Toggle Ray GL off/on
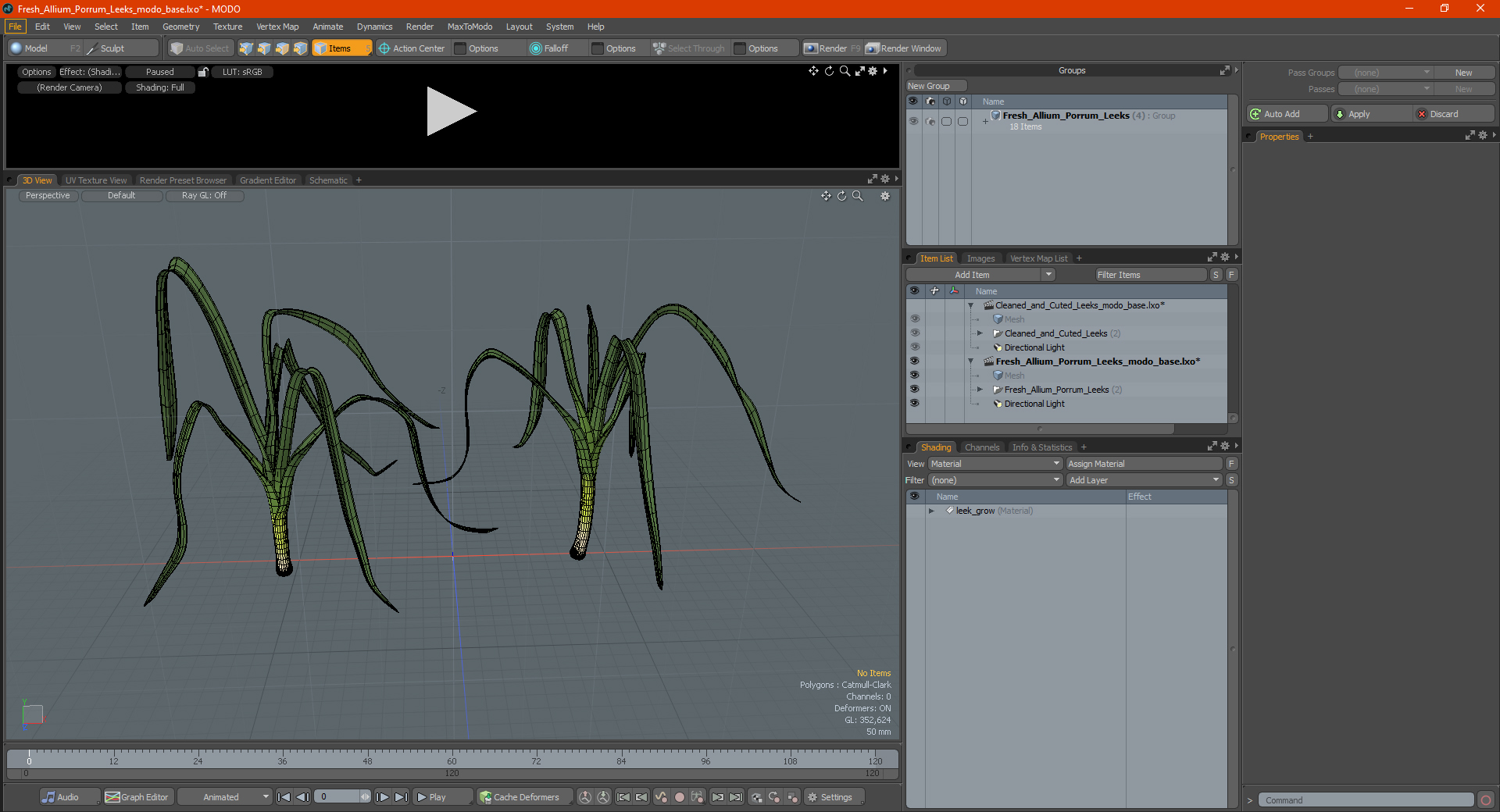This screenshot has width=1500, height=812. click(204, 196)
